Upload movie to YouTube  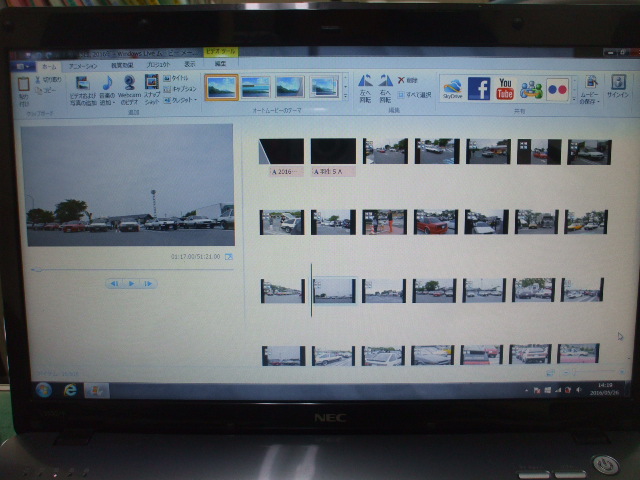click(x=505, y=88)
